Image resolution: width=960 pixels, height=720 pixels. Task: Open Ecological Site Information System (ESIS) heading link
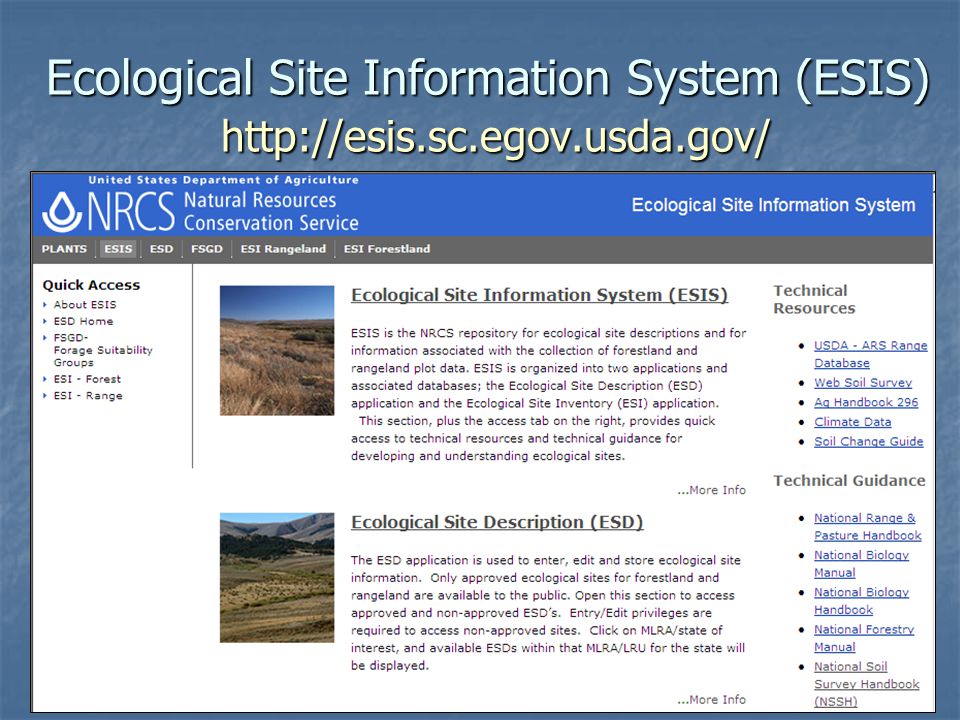pos(539,295)
